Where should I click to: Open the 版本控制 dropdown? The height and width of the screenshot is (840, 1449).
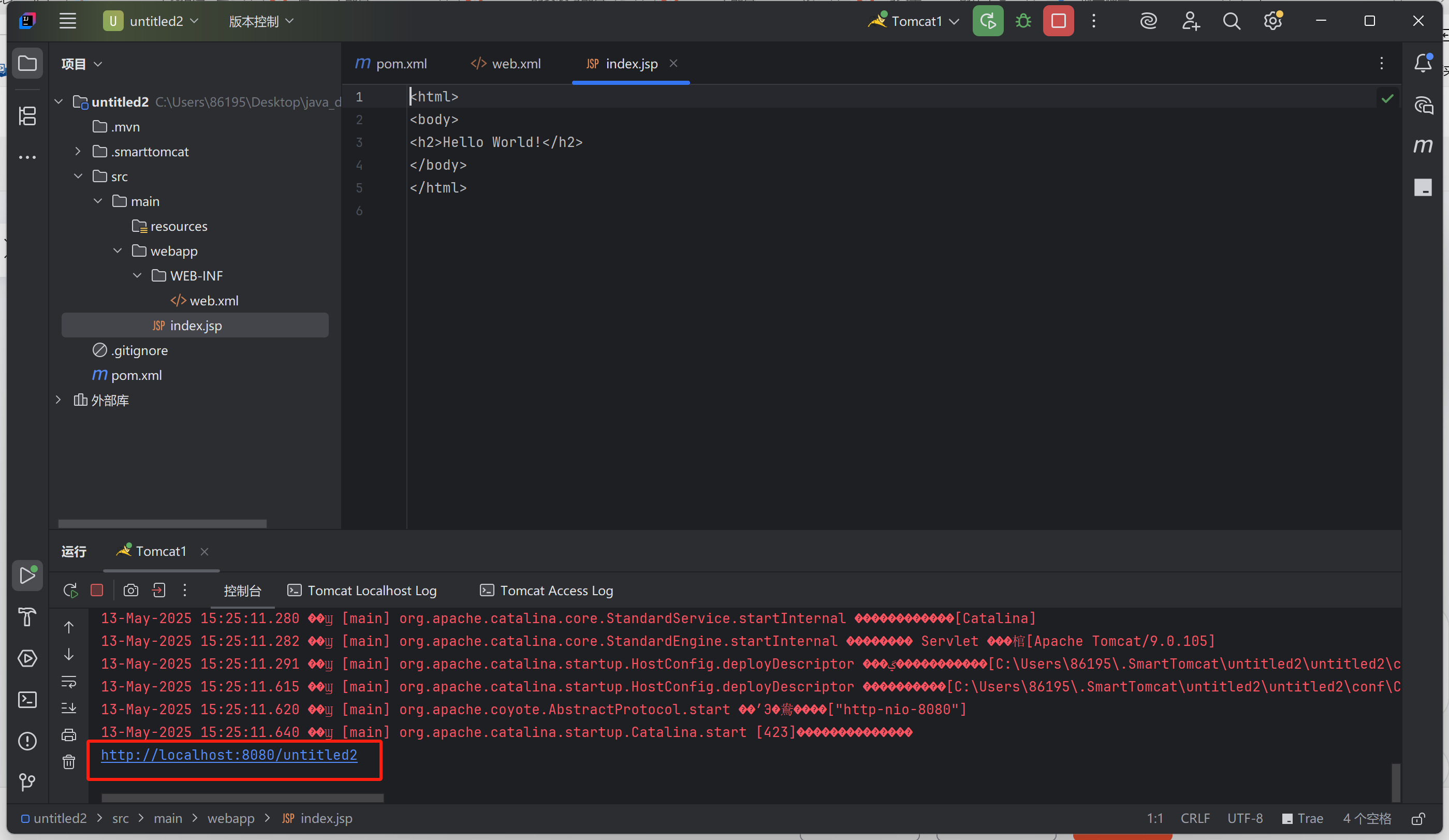261,21
